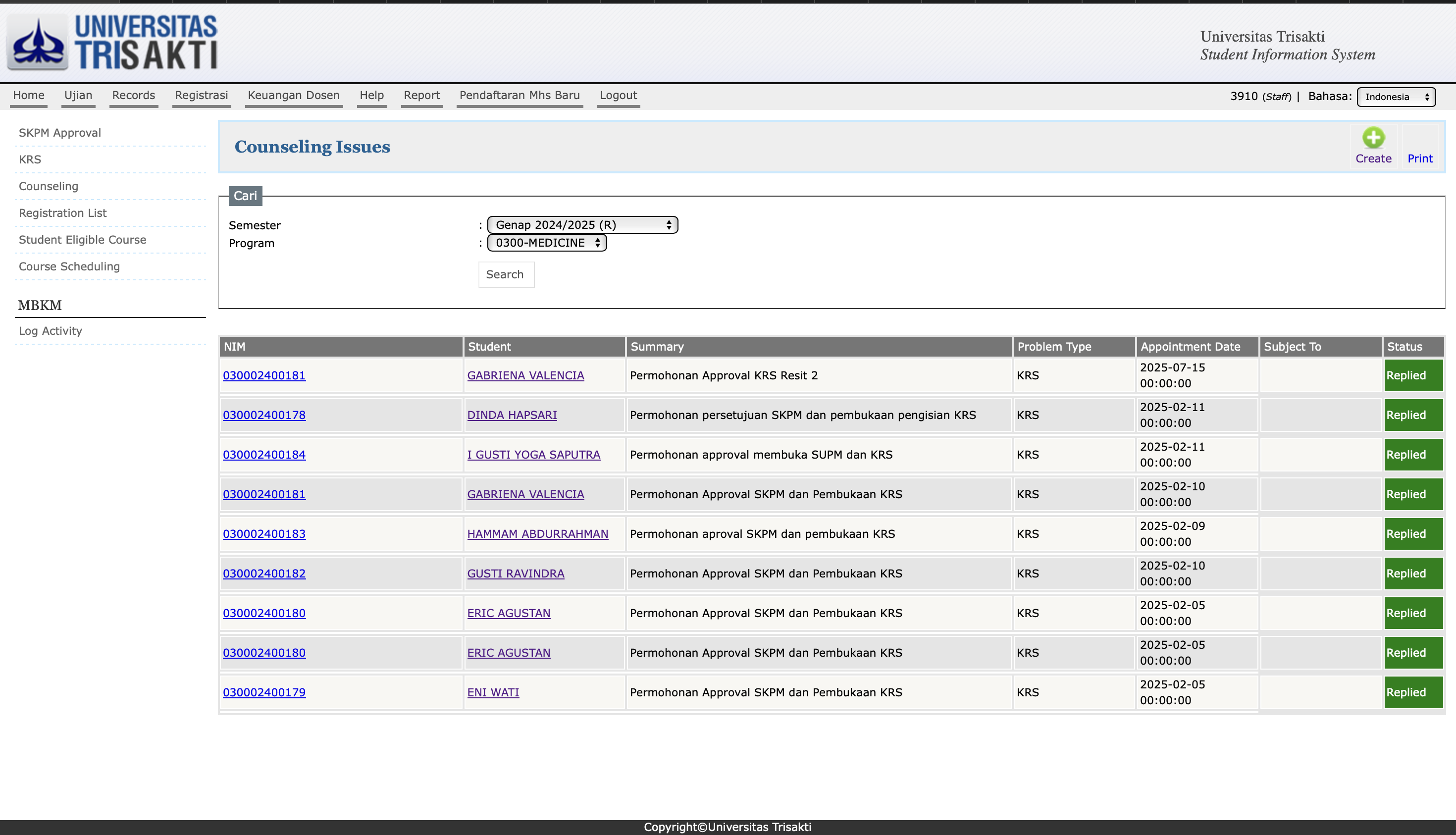Open NIM link 030002400178
1456x835 pixels.
click(264, 415)
